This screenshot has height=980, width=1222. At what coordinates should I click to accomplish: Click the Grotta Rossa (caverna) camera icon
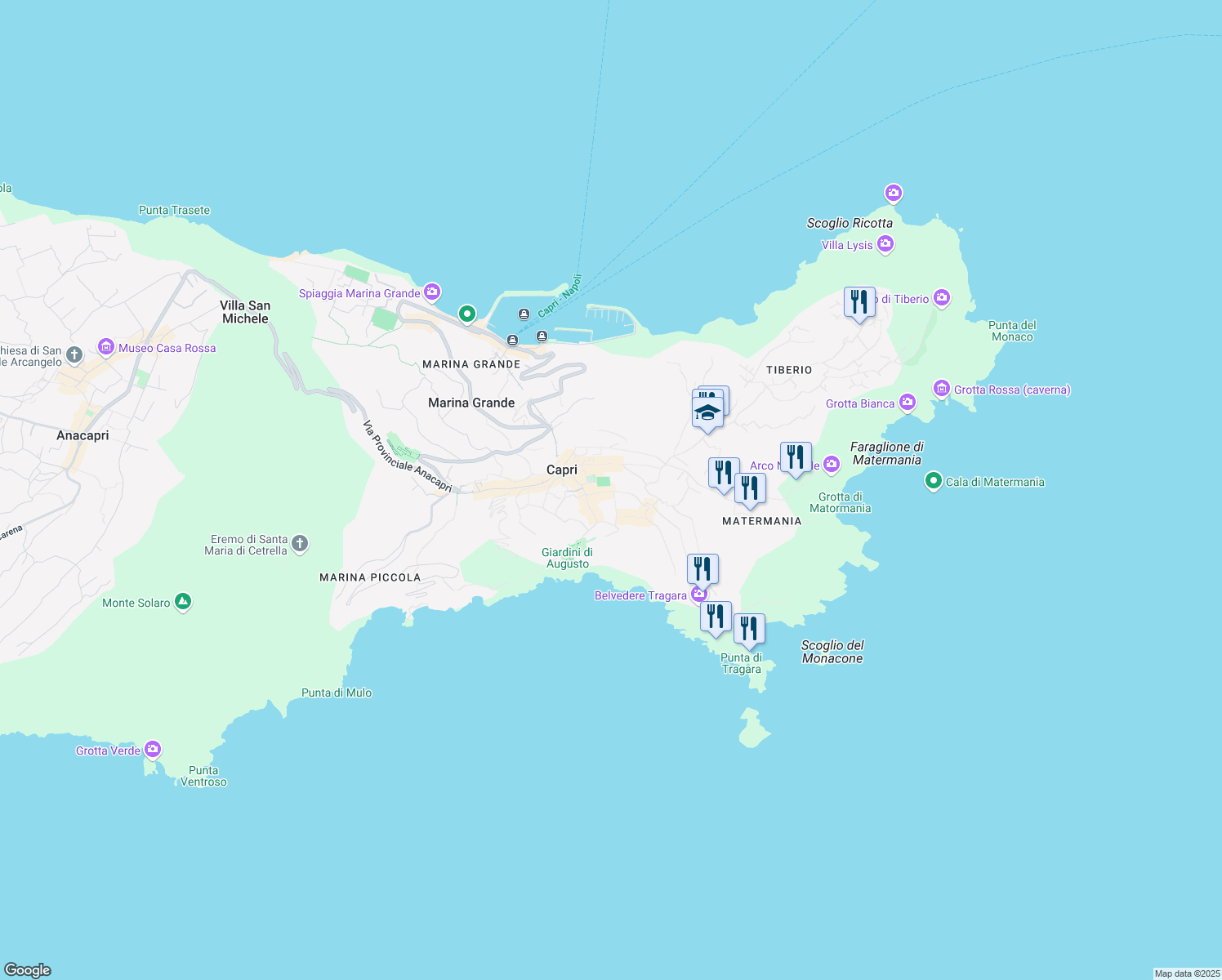[x=942, y=389]
